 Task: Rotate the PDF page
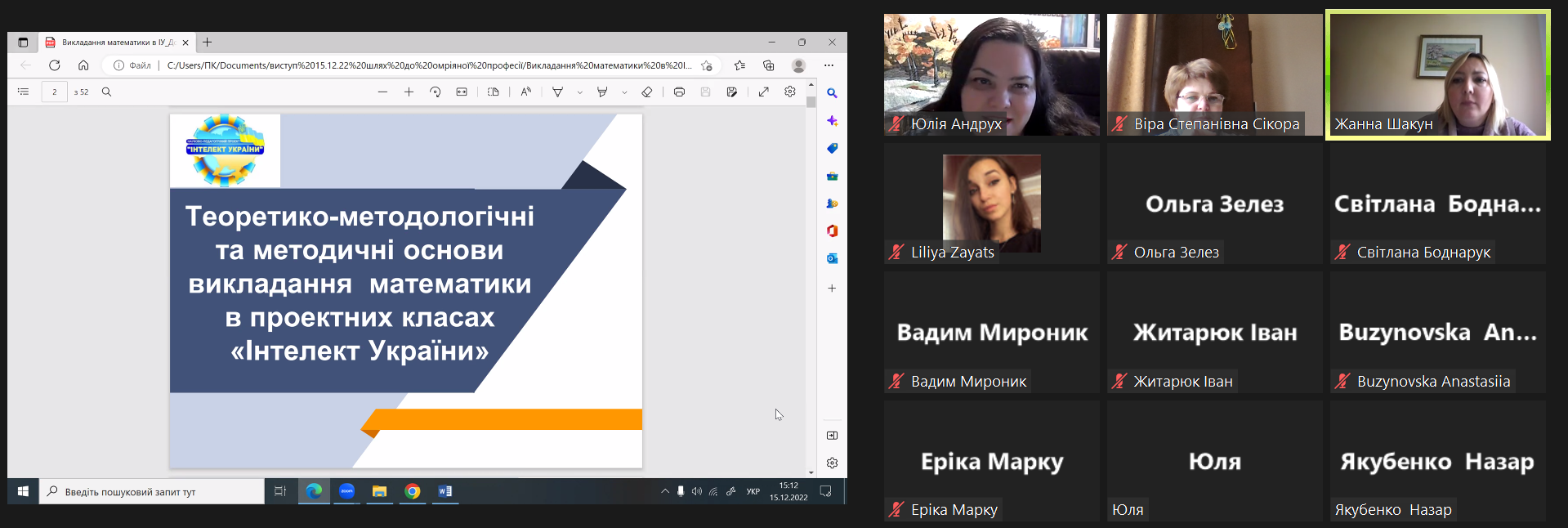pos(436,92)
